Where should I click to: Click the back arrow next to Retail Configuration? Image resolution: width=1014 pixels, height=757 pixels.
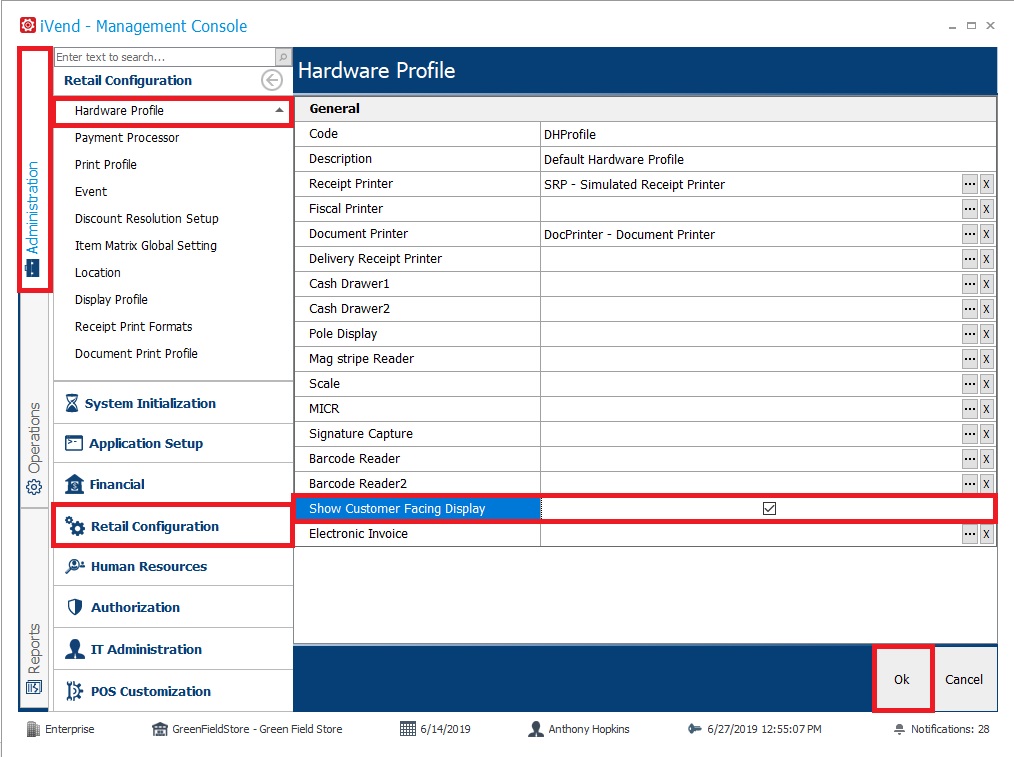[272, 80]
